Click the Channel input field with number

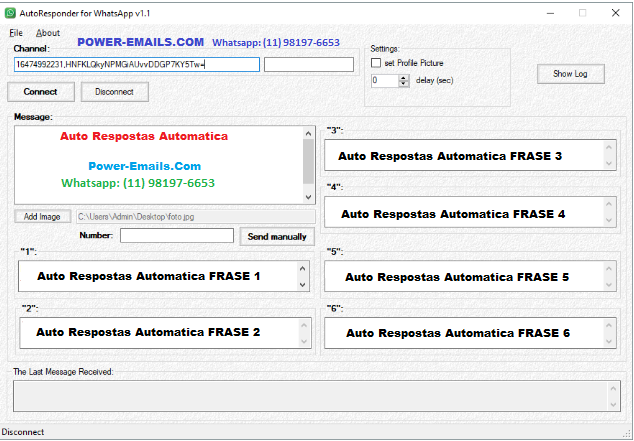[137, 64]
